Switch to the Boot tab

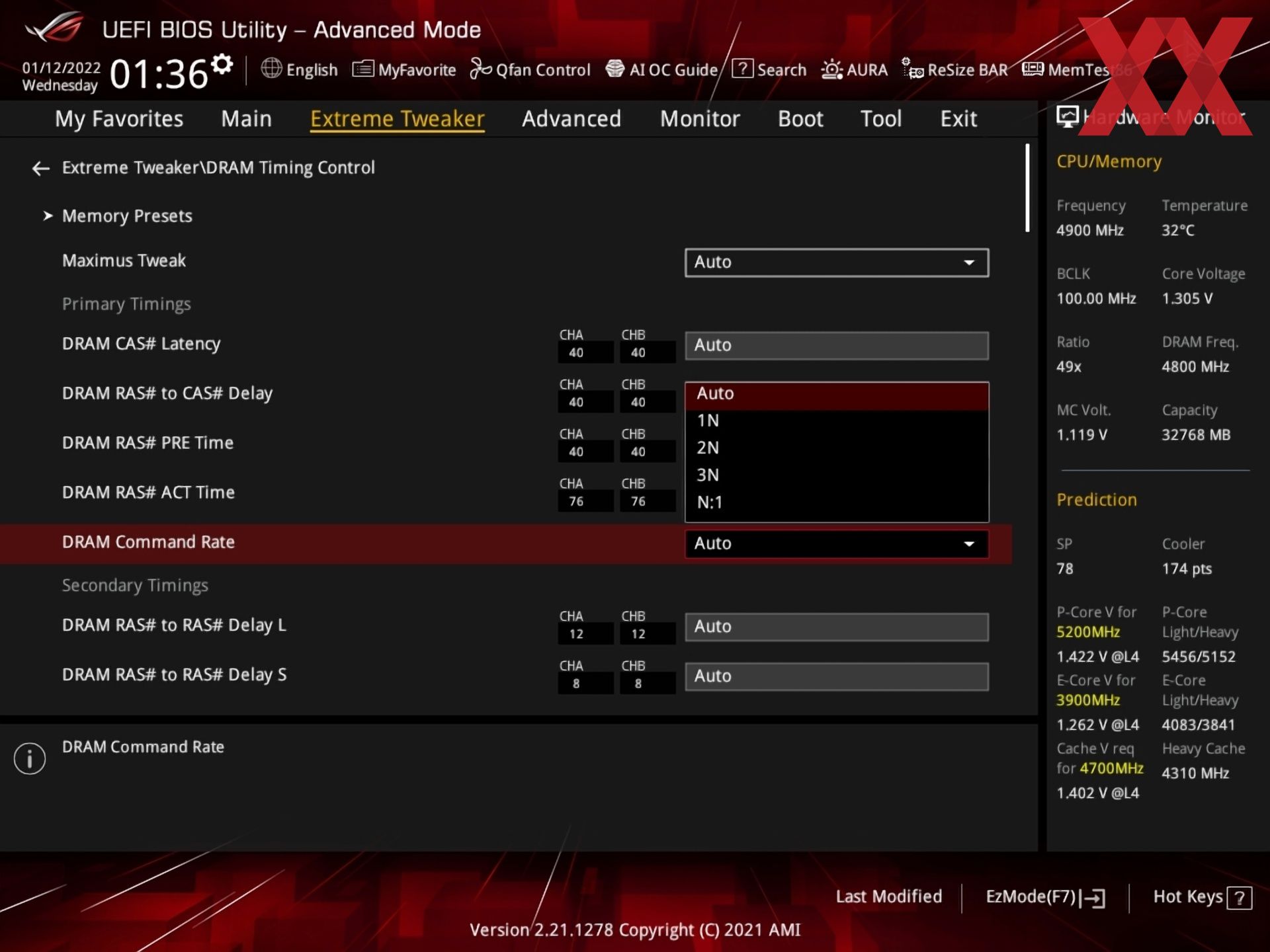[800, 119]
